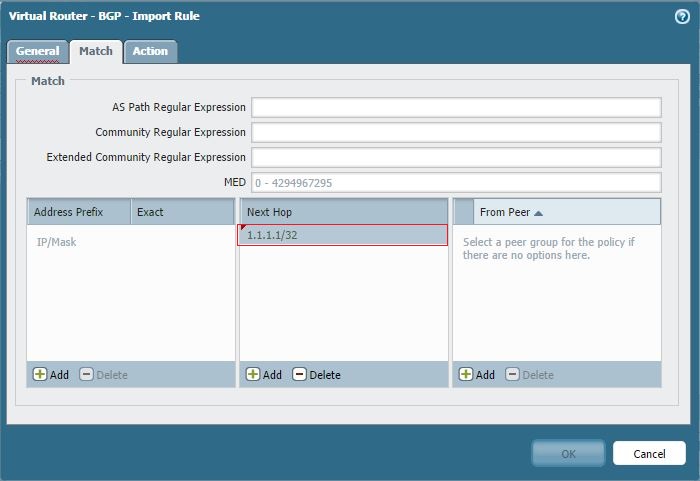
Task: Open the help icon in dialog title bar
Action: tap(682, 17)
